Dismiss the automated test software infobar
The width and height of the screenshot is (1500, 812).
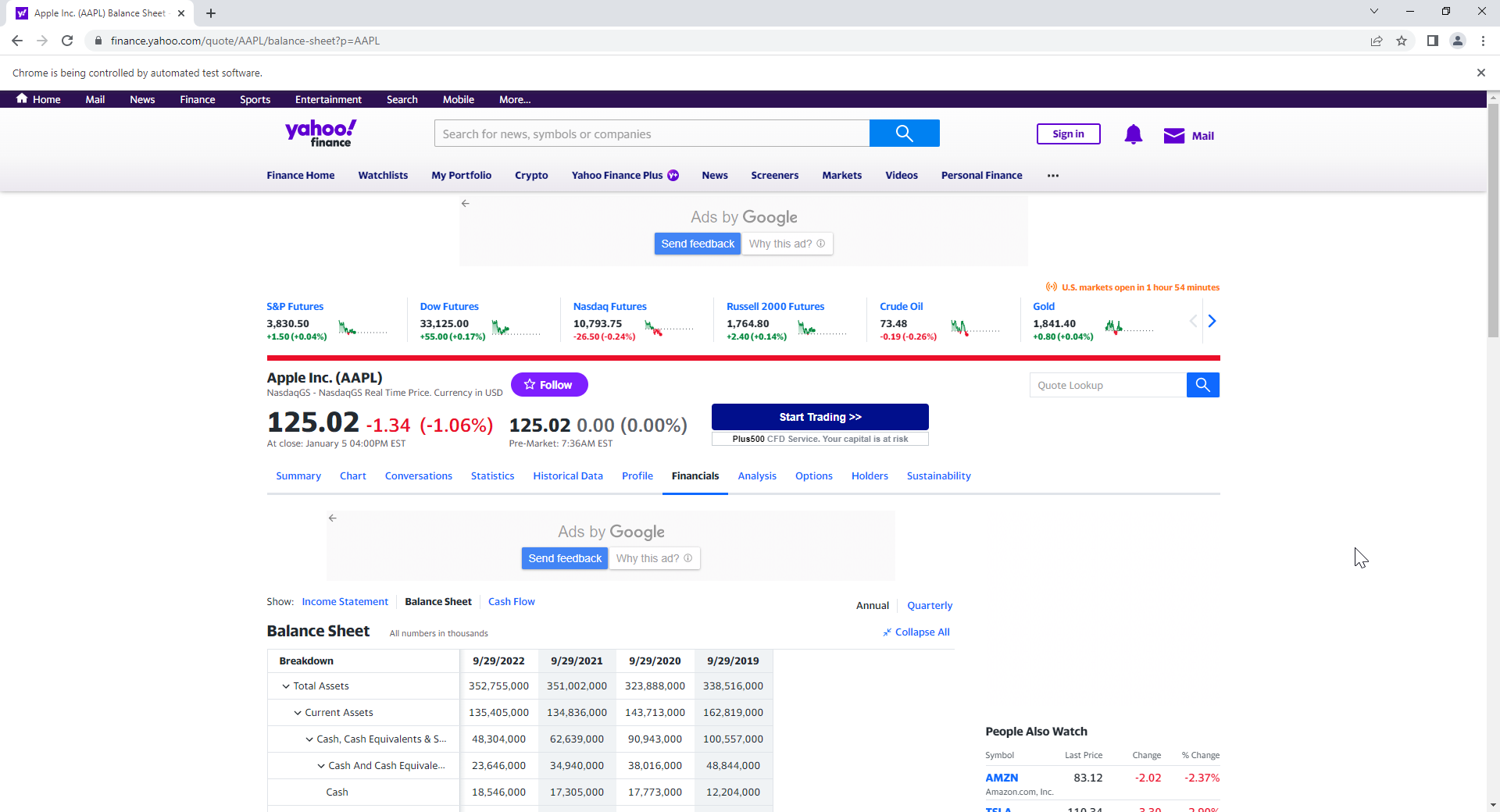coord(1480,73)
